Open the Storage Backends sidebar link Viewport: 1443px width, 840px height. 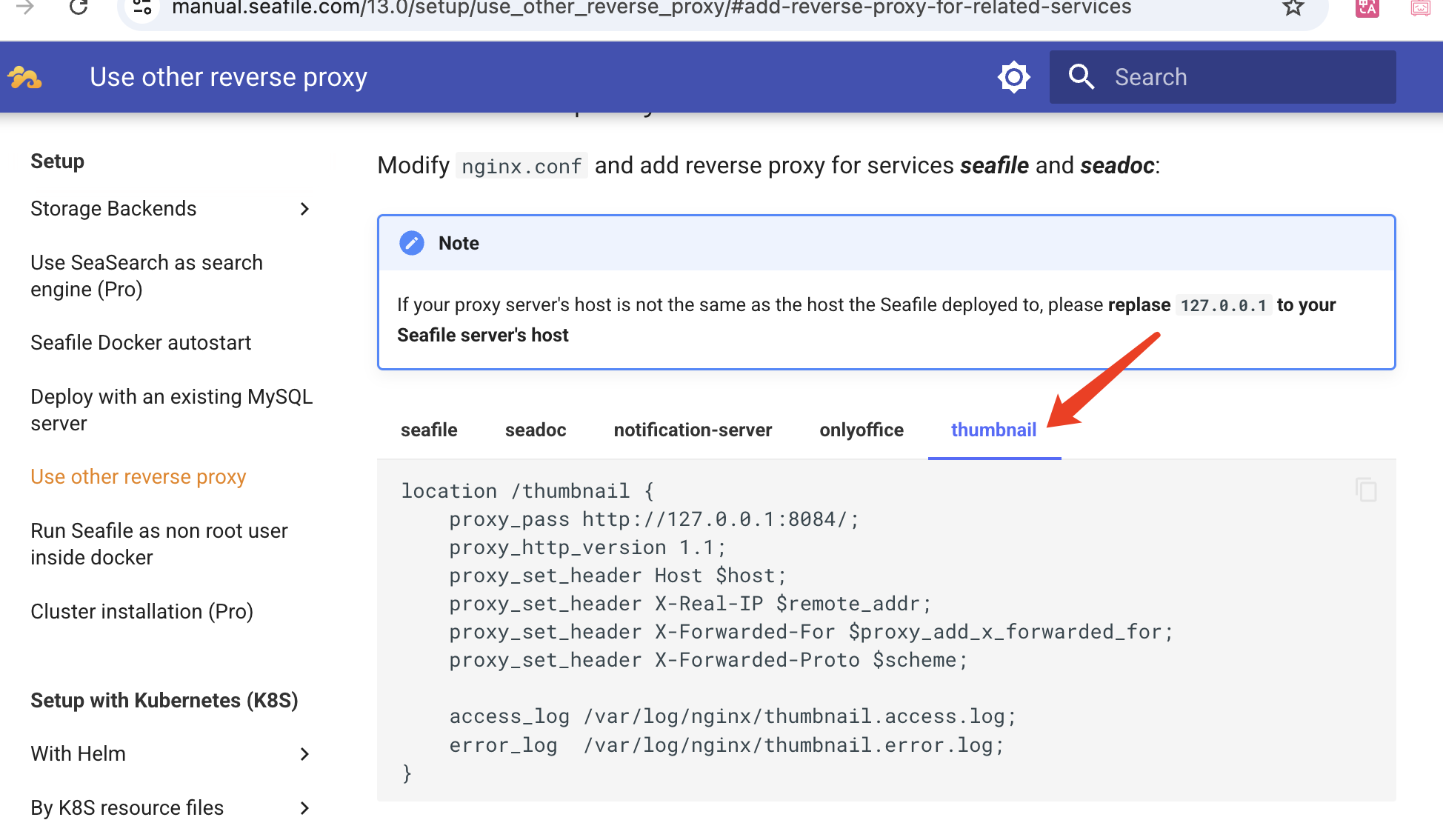pyautogui.click(x=113, y=209)
